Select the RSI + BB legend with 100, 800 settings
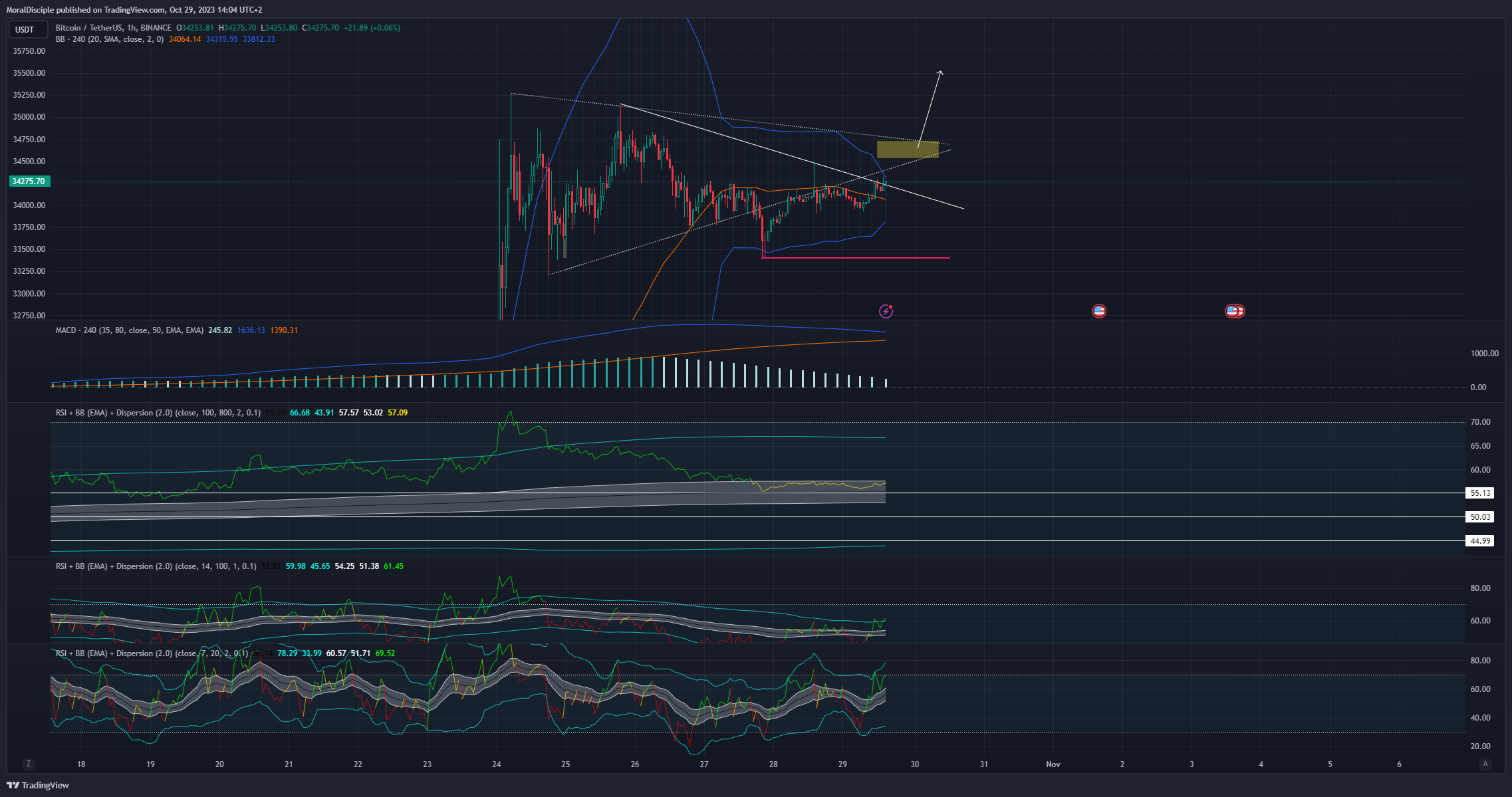 pos(158,413)
